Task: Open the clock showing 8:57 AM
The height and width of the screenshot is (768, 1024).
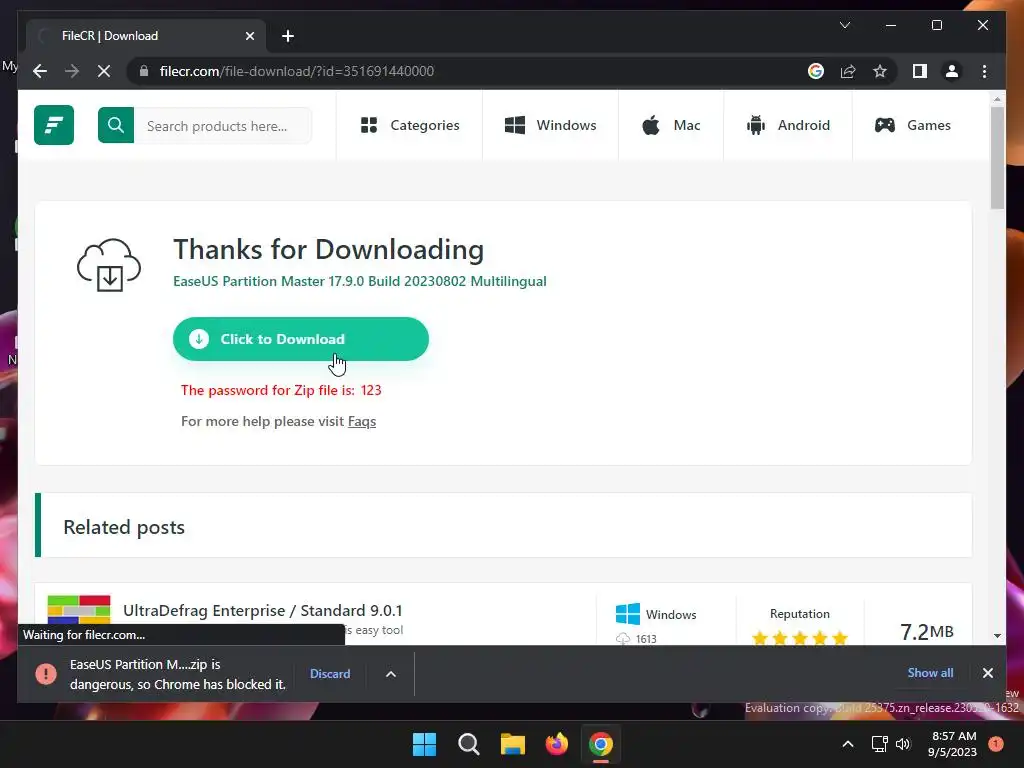Action: pos(953,744)
